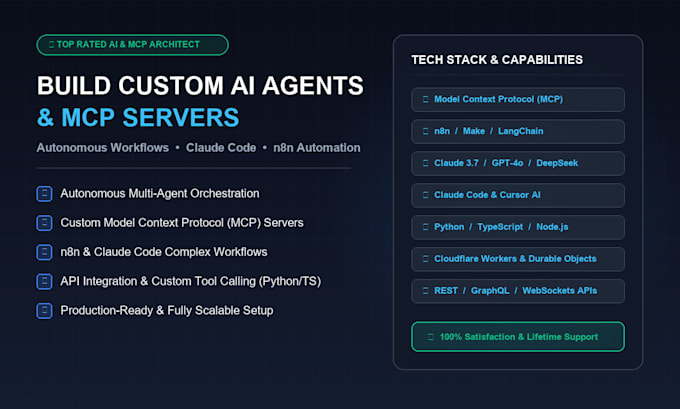The height and width of the screenshot is (409, 680).
Task: Click the small icon in the Cloudflare Workers pill
Action: coord(425,259)
